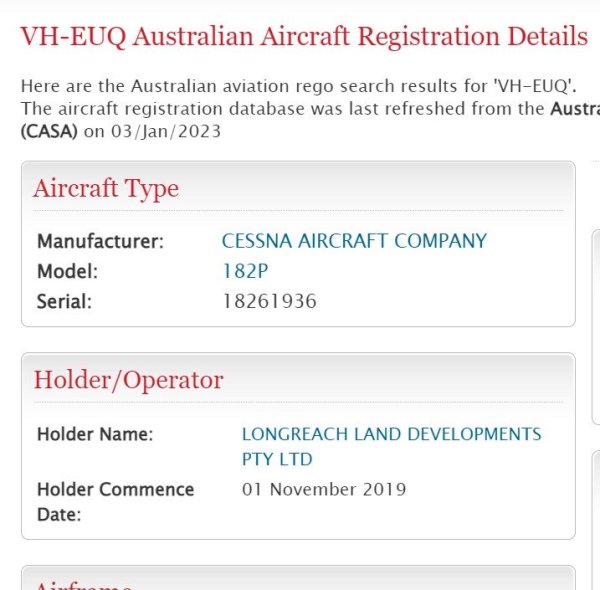Click the Holder Name field label
The image size is (600, 590).
[95, 435]
